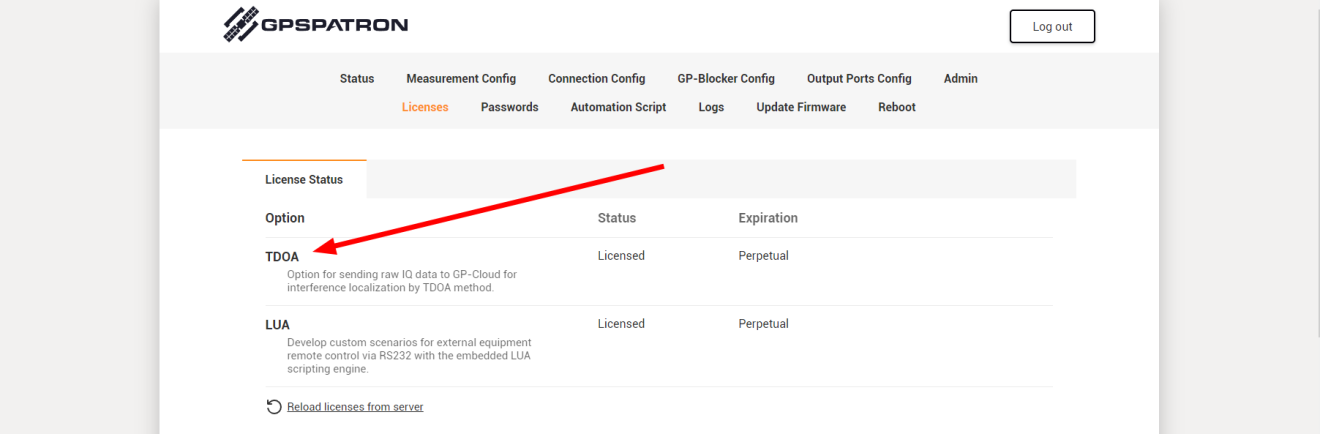Screen dimensions: 1320x434
Task: Open the Update Firmware page
Action: [801, 107]
